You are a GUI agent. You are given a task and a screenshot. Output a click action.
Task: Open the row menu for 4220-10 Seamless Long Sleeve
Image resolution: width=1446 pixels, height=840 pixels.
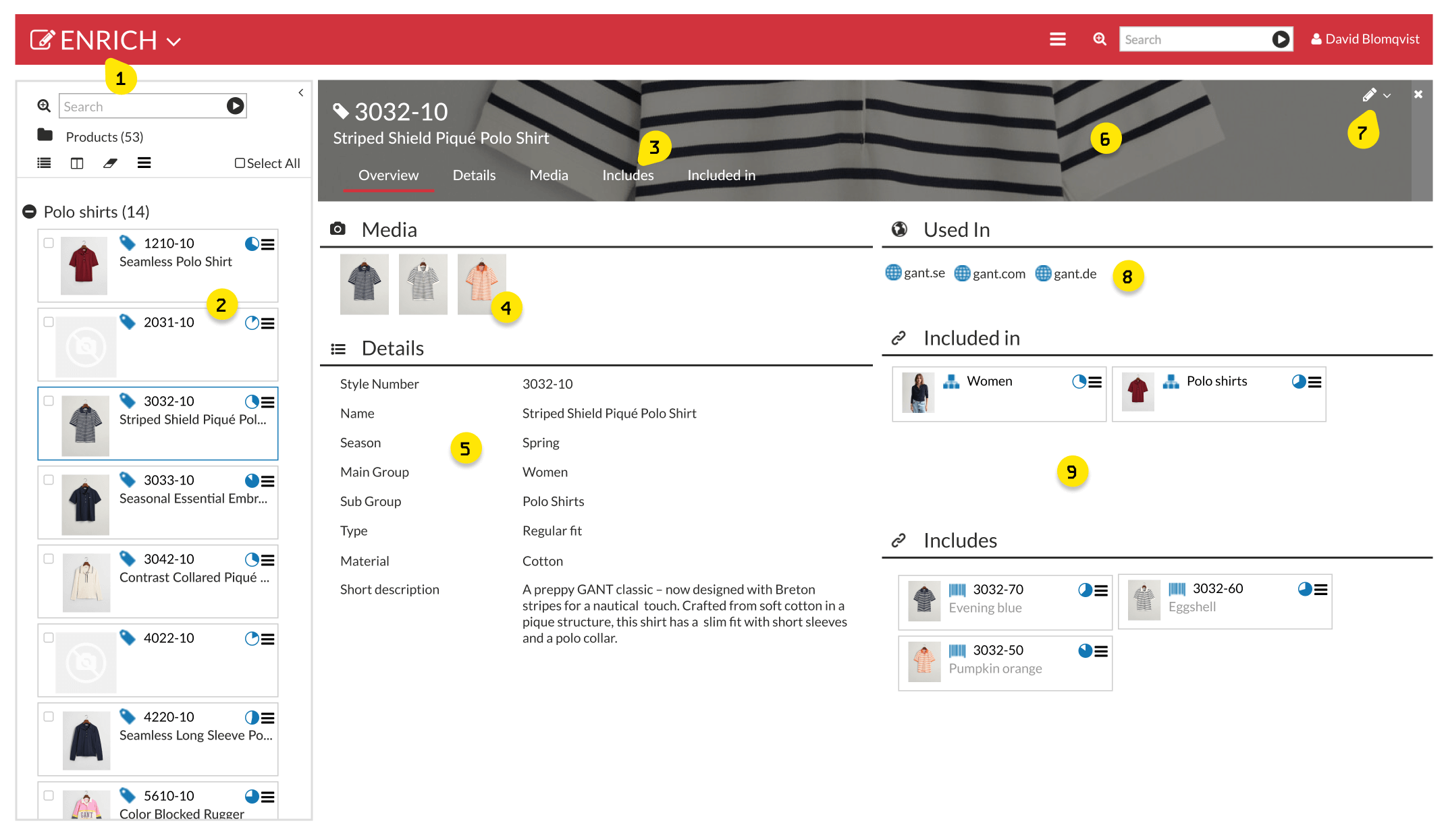coord(268,718)
